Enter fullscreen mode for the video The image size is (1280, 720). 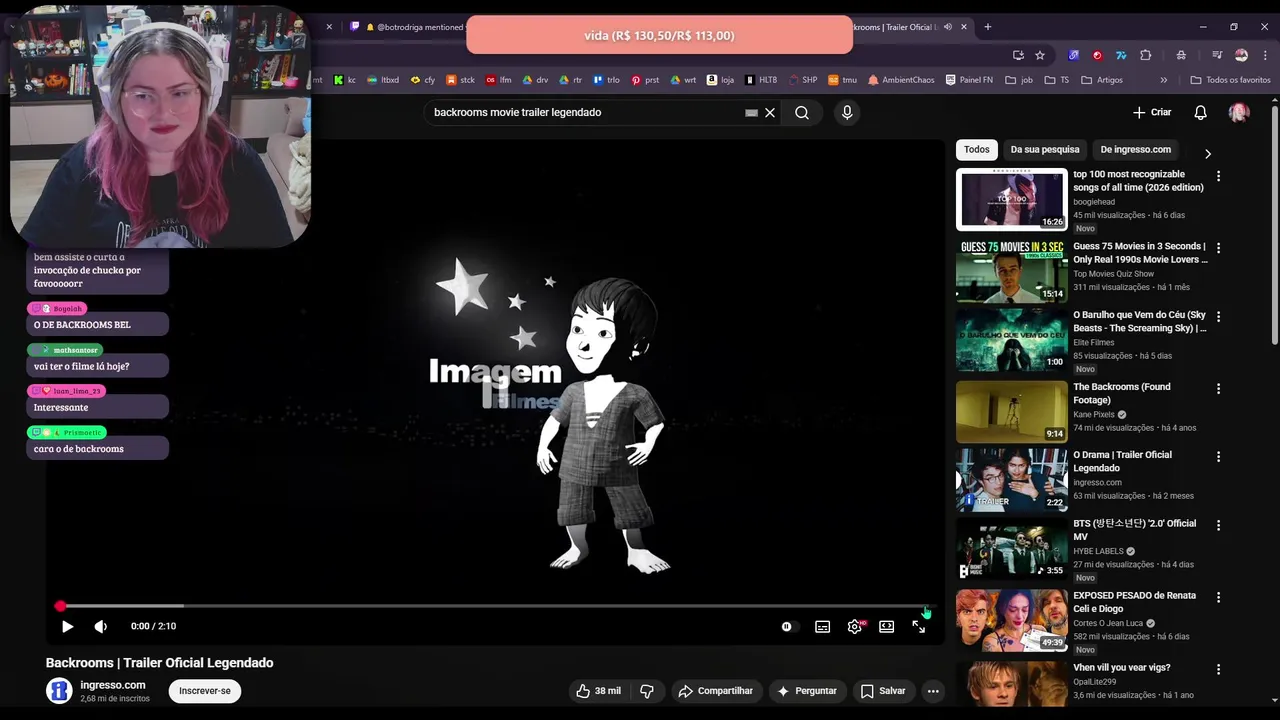click(x=918, y=627)
